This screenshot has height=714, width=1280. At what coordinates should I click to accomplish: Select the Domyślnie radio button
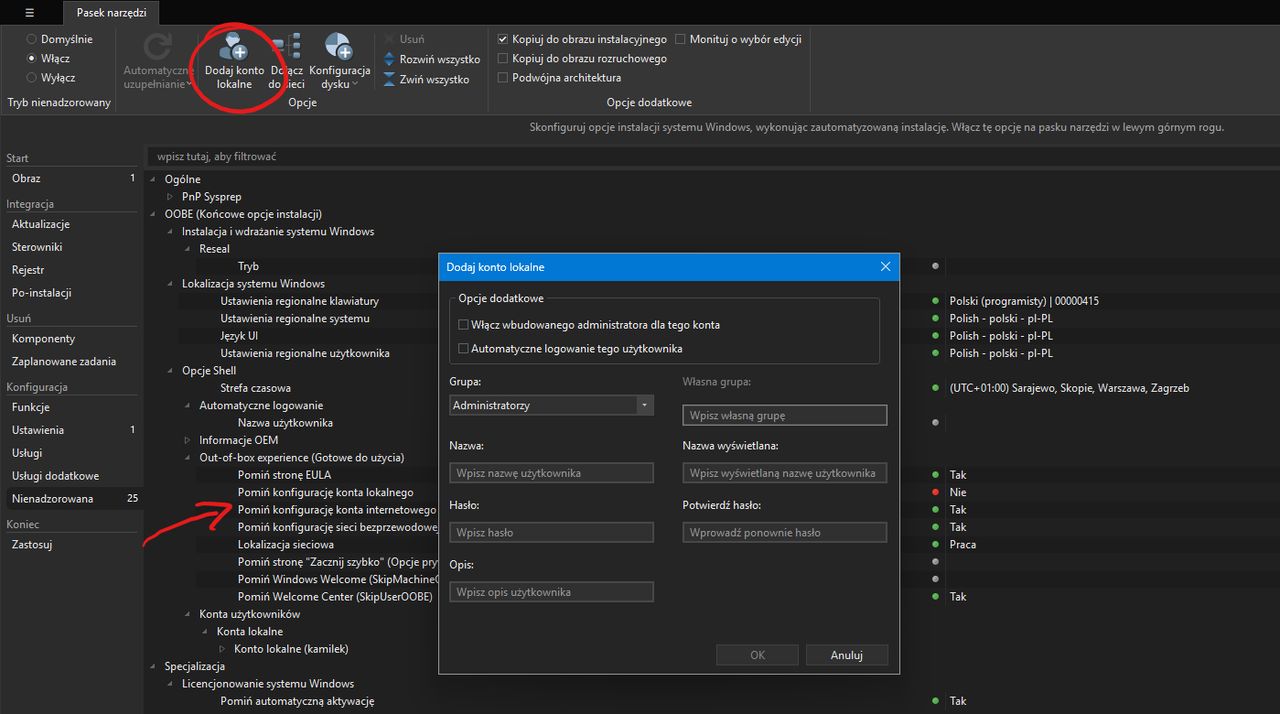[x=32, y=39]
